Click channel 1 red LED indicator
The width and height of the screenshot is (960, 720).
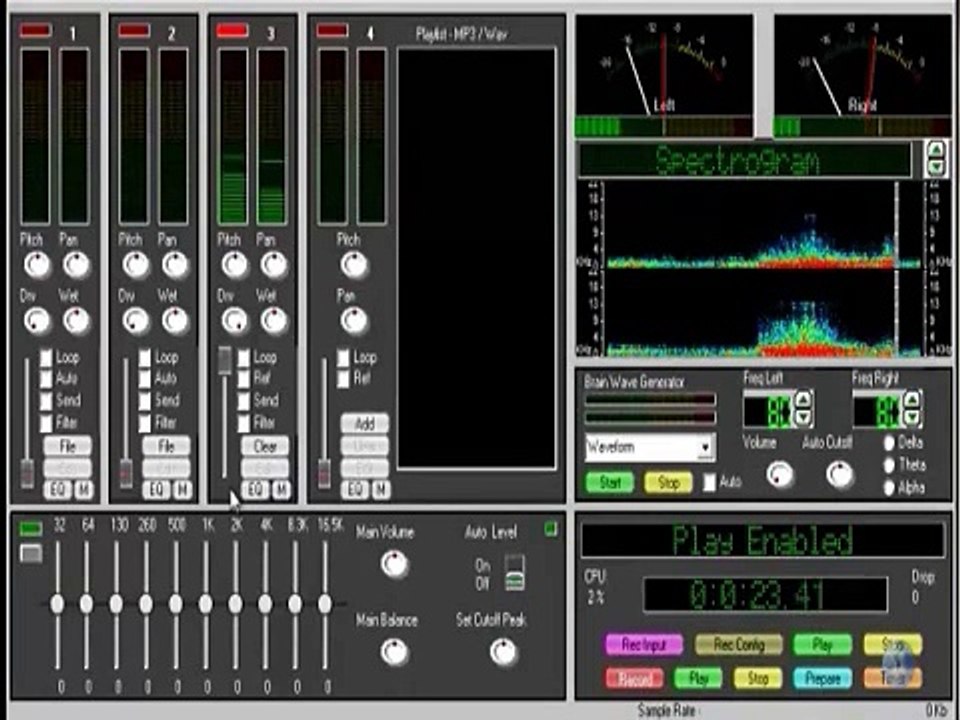click(x=35, y=31)
